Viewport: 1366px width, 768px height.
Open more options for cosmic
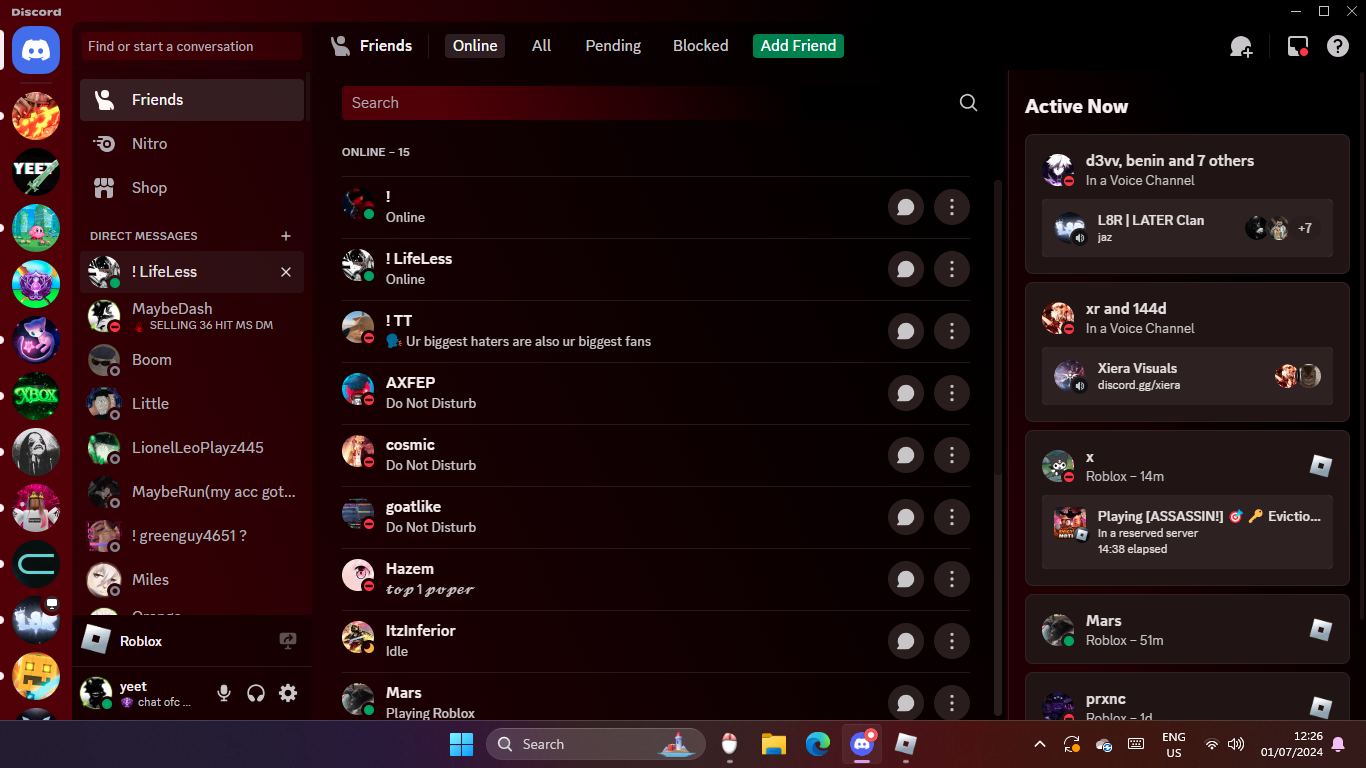(x=952, y=455)
